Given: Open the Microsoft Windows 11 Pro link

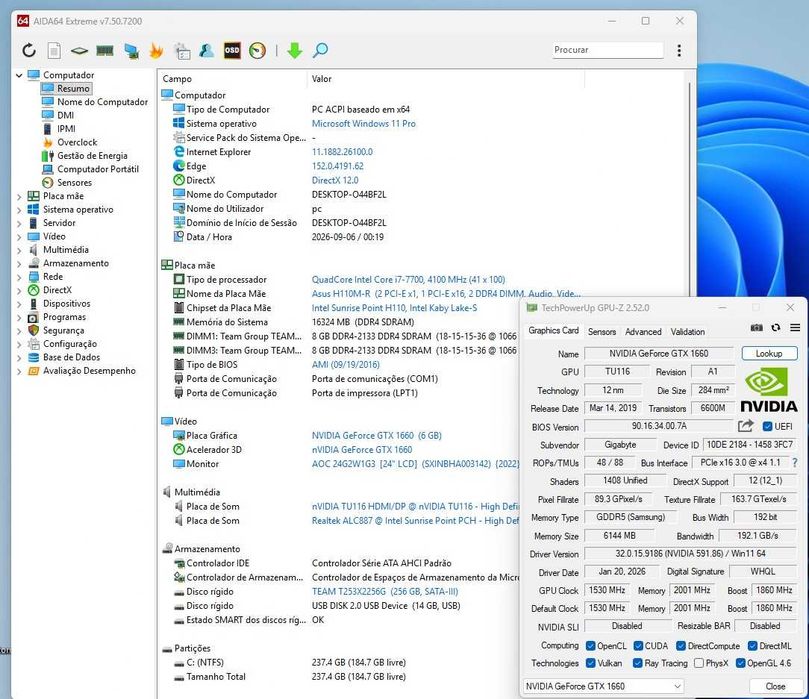Looking at the screenshot, I should 363,124.
